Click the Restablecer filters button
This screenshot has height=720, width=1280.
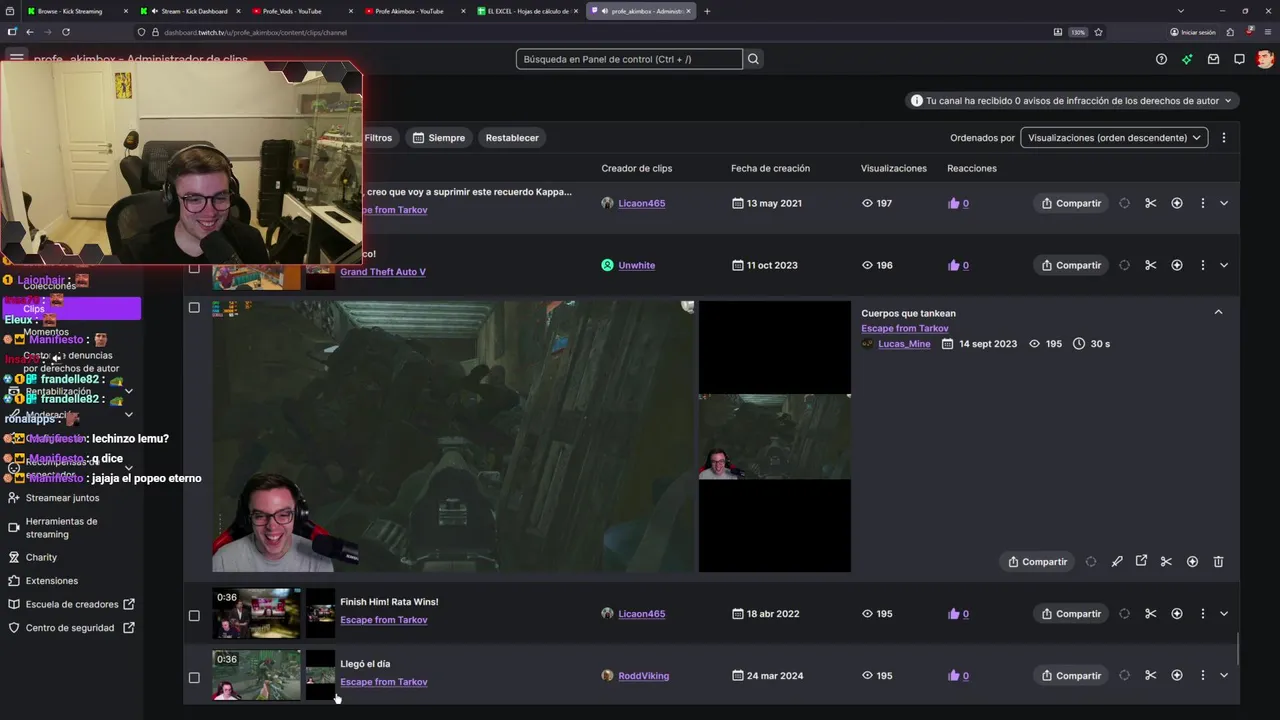[x=512, y=138]
